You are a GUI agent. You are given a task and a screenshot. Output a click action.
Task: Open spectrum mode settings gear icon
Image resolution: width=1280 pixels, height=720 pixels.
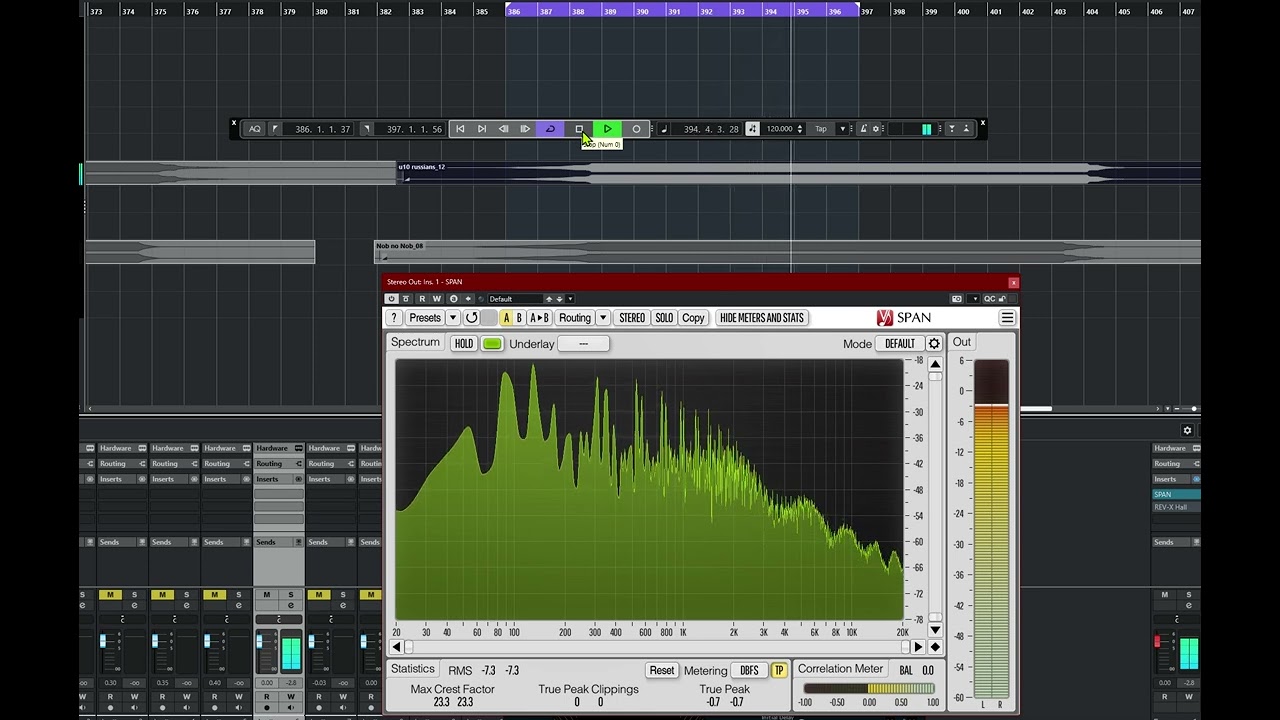[934, 344]
